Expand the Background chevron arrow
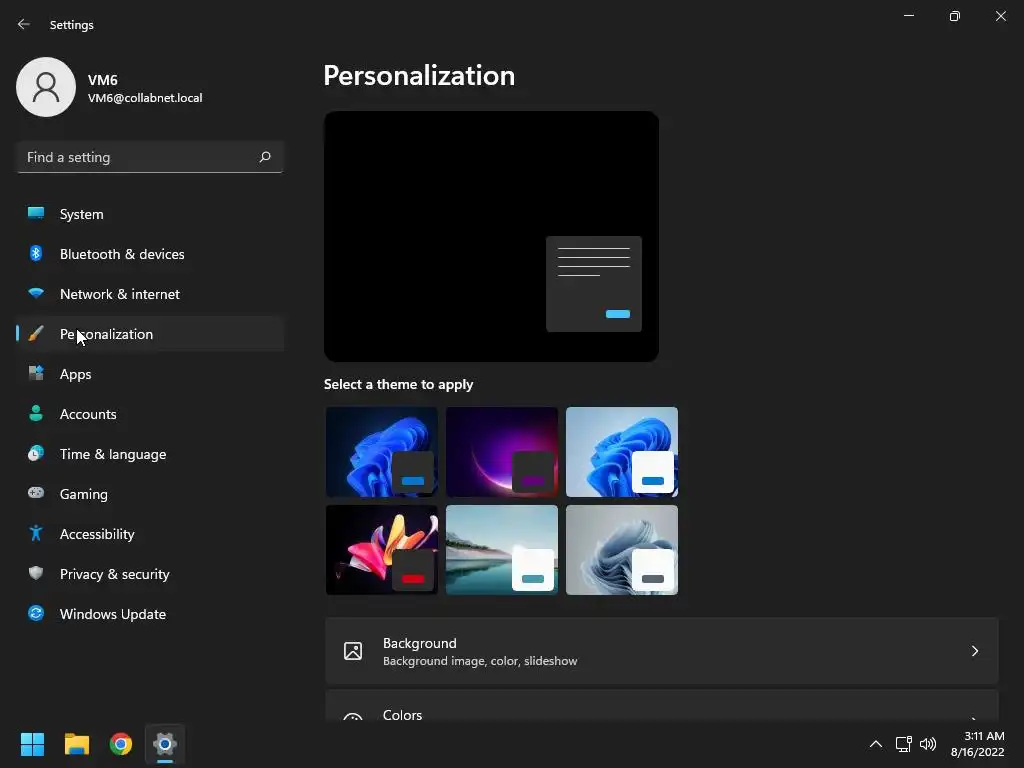The width and height of the screenshot is (1024, 768). click(x=974, y=651)
